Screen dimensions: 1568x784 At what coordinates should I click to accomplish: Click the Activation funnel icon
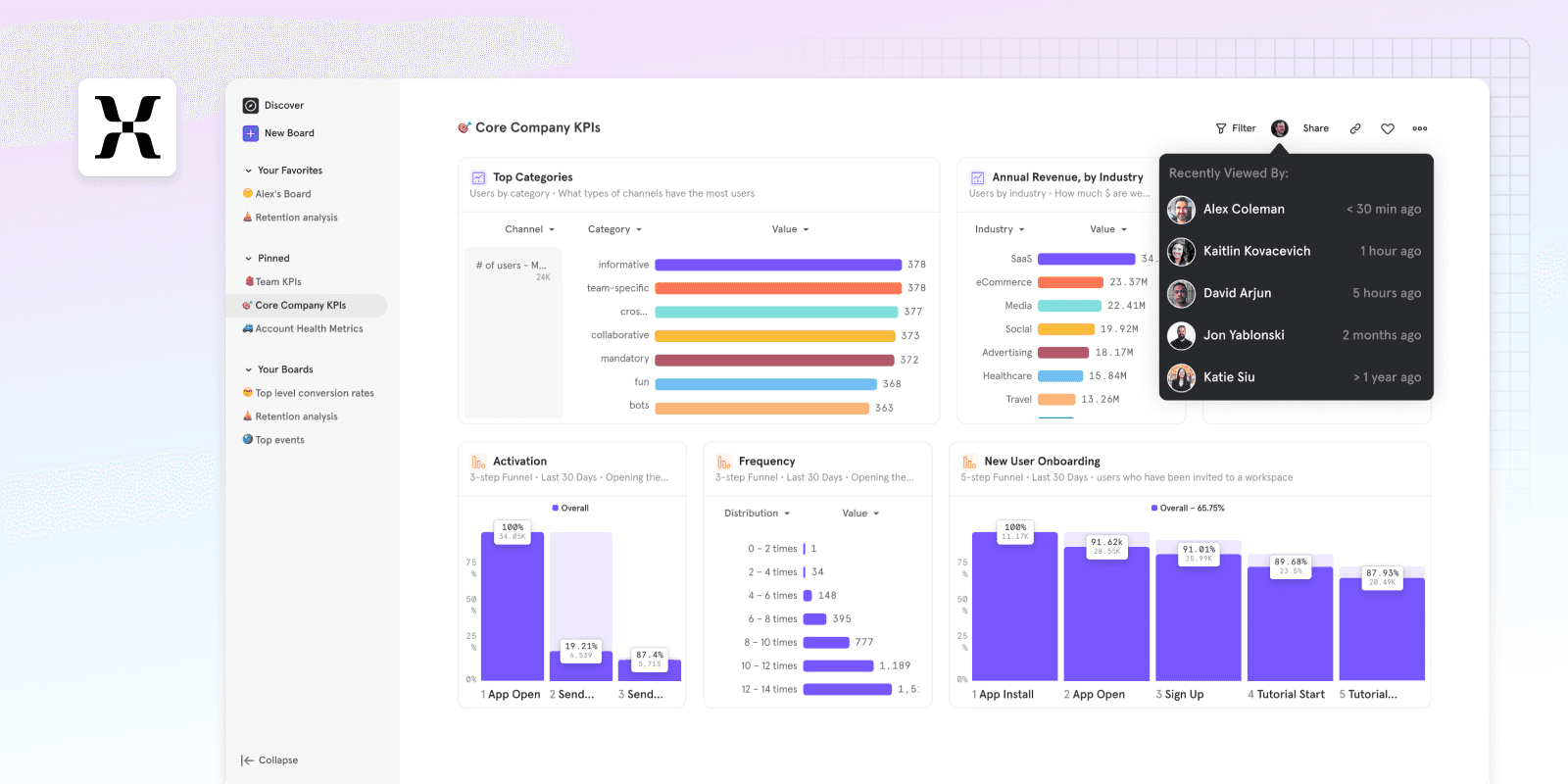[x=479, y=462]
